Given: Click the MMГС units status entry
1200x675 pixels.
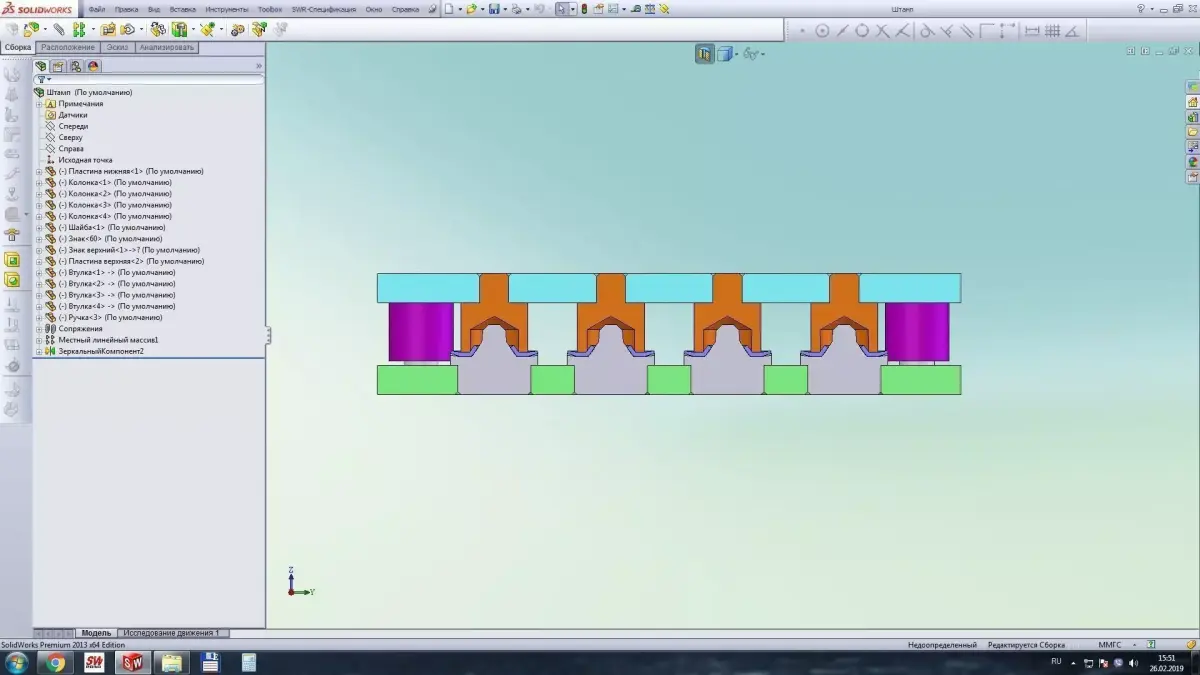Looking at the screenshot, I should 1110,645.
